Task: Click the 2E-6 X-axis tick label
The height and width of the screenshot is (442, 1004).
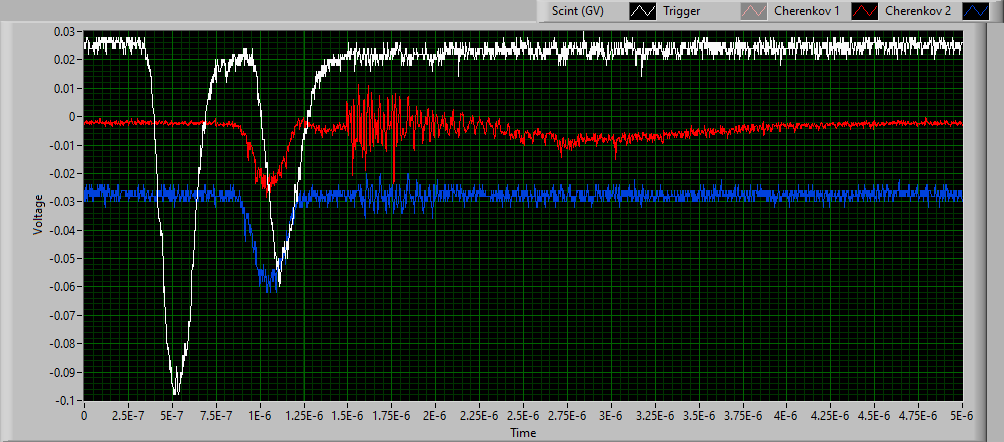Action: point(435,415)
